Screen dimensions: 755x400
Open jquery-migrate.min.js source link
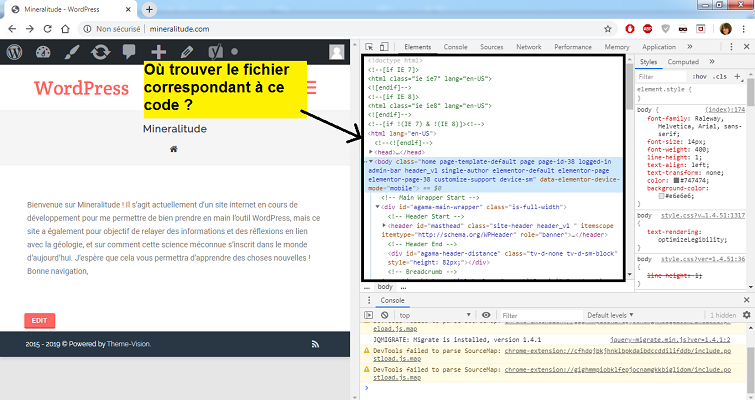(x=670, y=339)
